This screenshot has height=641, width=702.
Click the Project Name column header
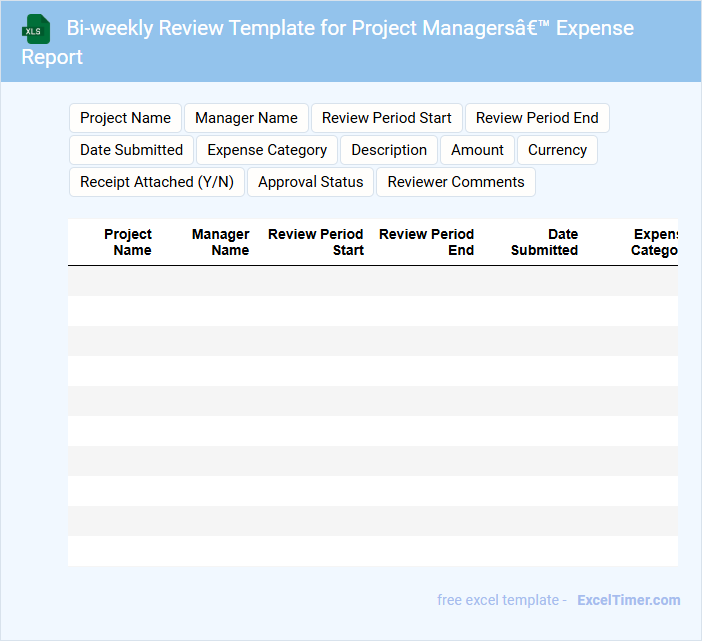(x=128, y=242)
